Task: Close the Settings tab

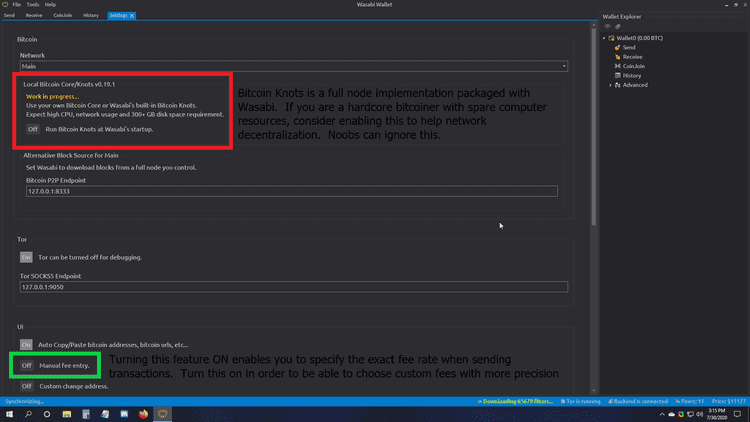Action: [x=132, y=16]
